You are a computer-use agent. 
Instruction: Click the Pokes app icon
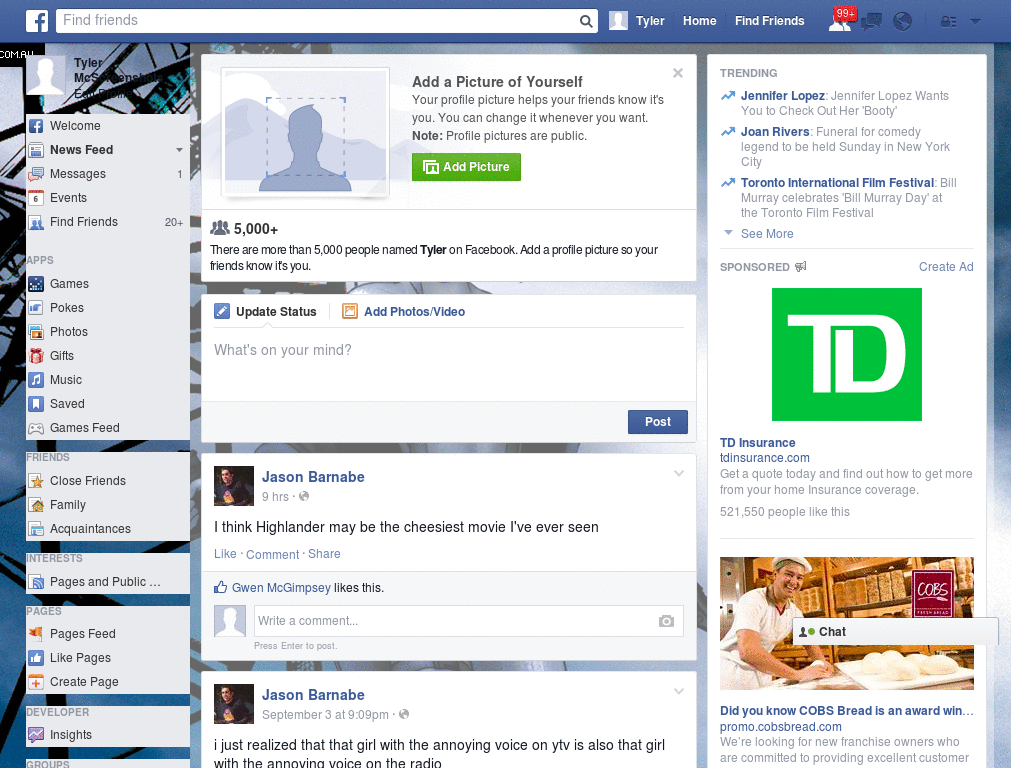(x=37, y=308)
